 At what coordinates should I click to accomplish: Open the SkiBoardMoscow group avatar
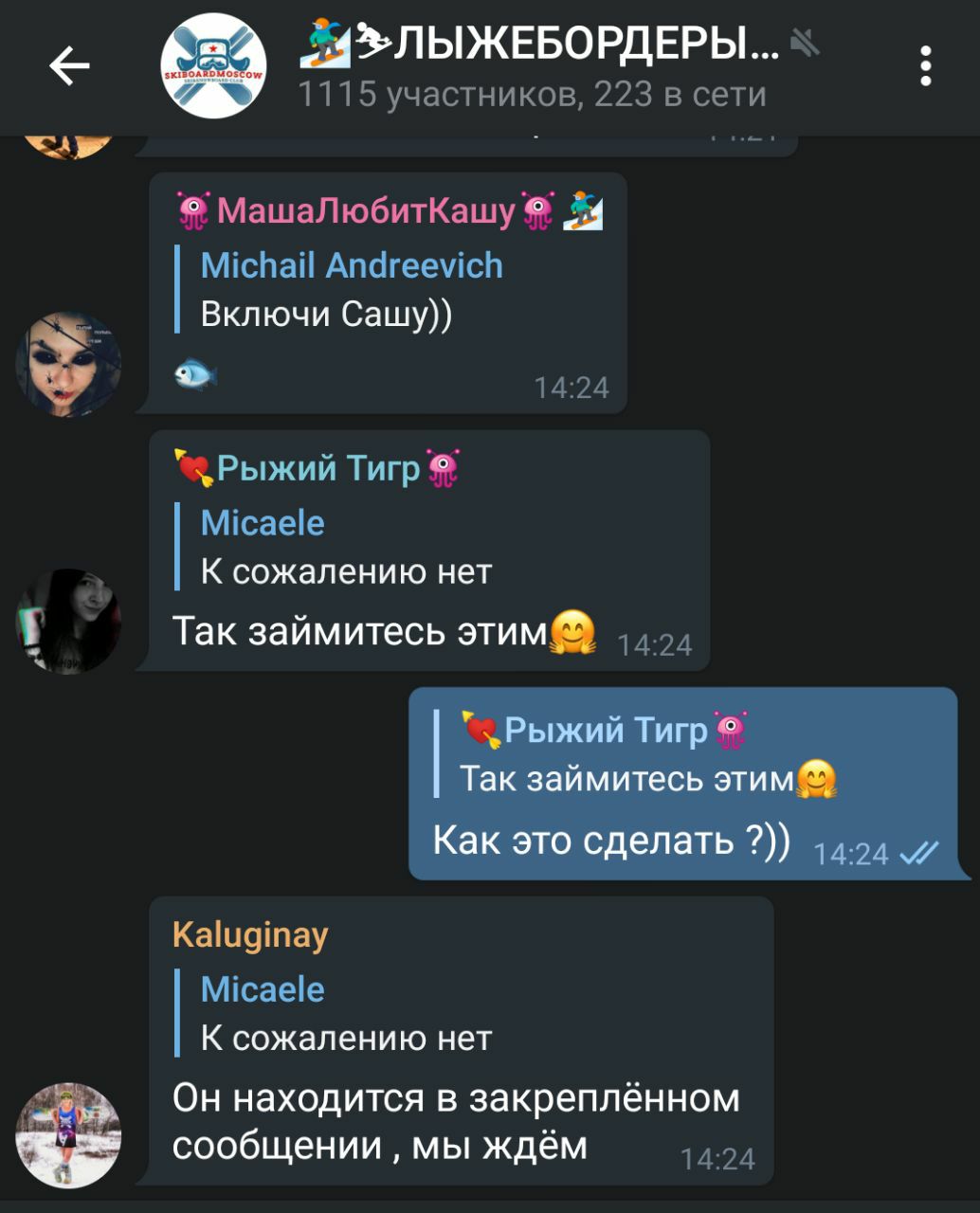213,66
